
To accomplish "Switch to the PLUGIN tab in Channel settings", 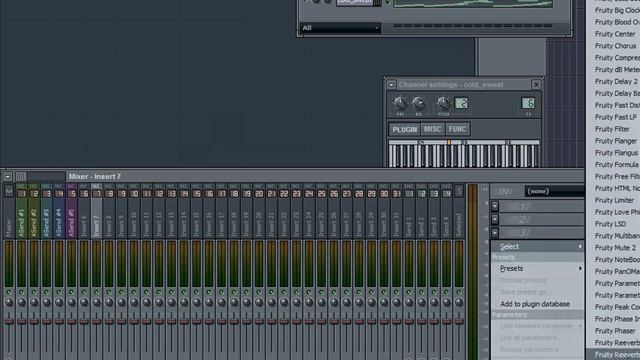I will click(404, 129).
